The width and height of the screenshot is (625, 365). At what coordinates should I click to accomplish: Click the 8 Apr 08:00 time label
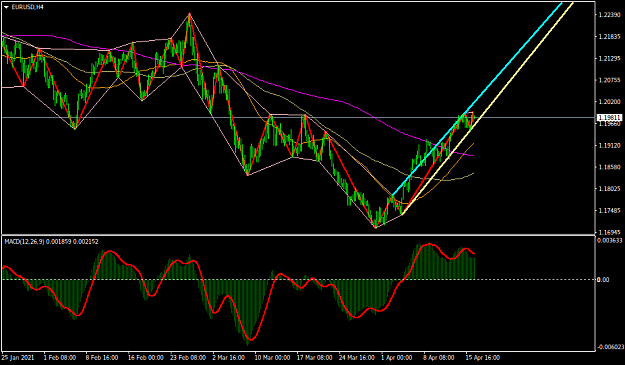[x=439, y=357]
